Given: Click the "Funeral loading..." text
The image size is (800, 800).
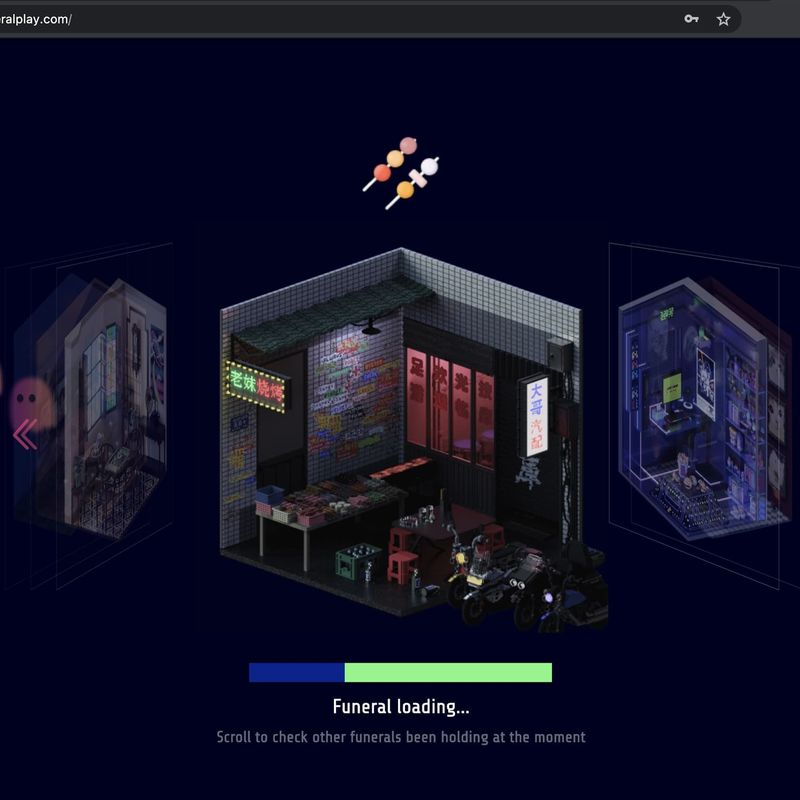Looking at the screenshot, I should click(x=401, y=707).
